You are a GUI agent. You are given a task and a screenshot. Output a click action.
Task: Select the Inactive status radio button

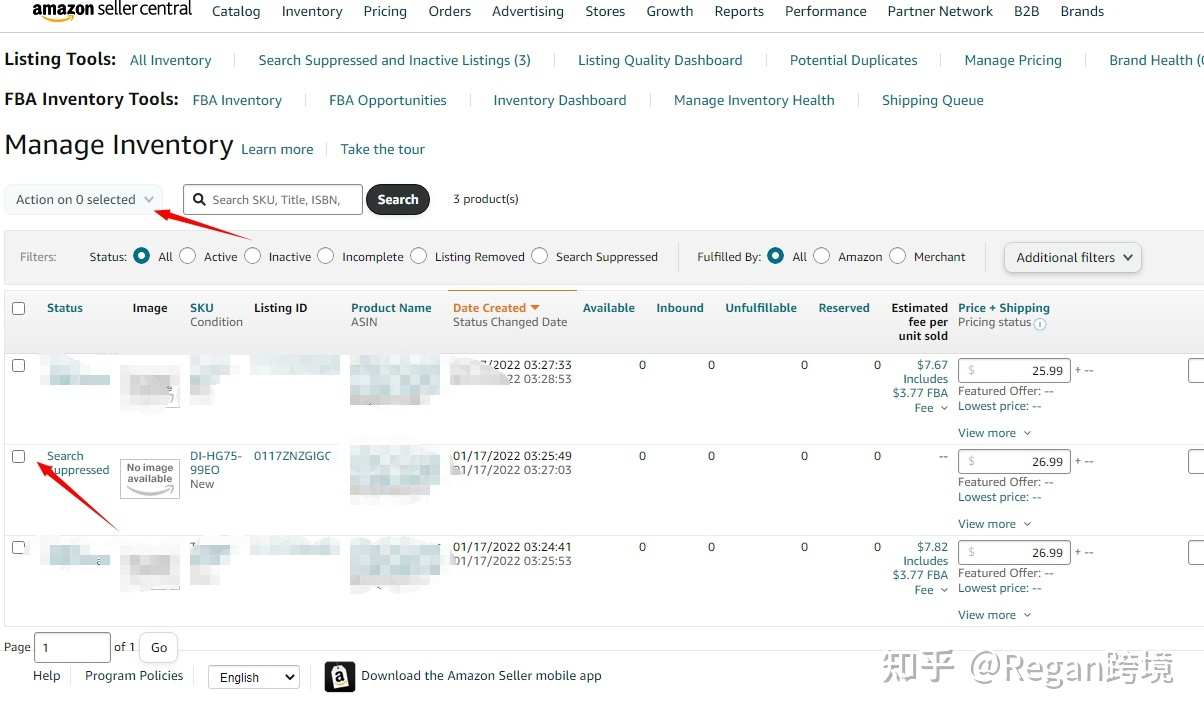252,256
